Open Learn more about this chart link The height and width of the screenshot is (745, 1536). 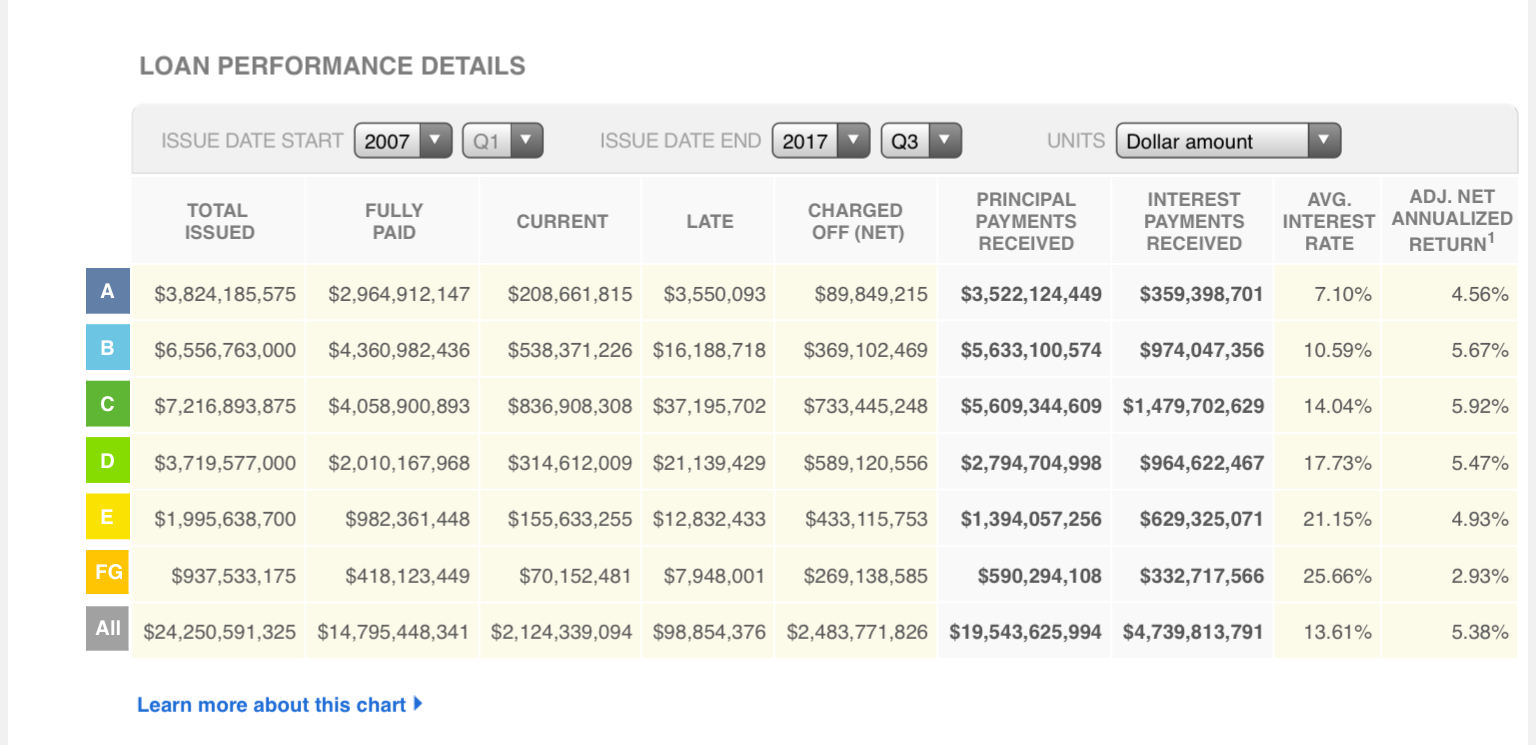(271, 705)
